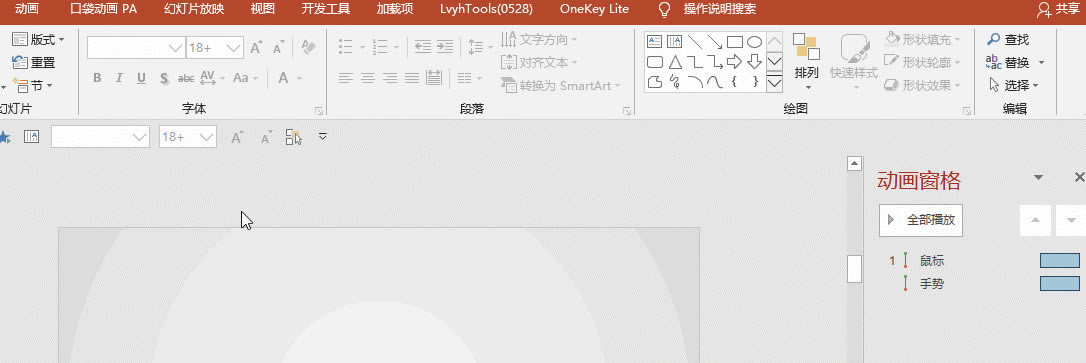Pick the curve shape
The width and height of the screenshot is (1086, 363).
click(x=714, y=82)
